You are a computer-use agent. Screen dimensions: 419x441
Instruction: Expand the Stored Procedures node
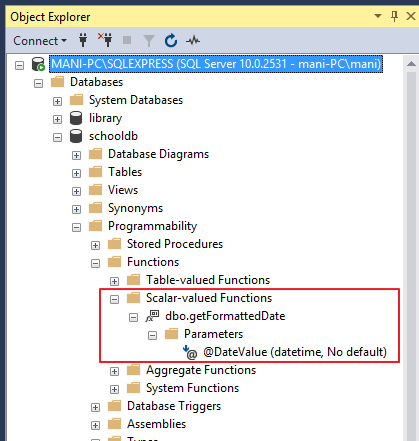coord(95,245)
